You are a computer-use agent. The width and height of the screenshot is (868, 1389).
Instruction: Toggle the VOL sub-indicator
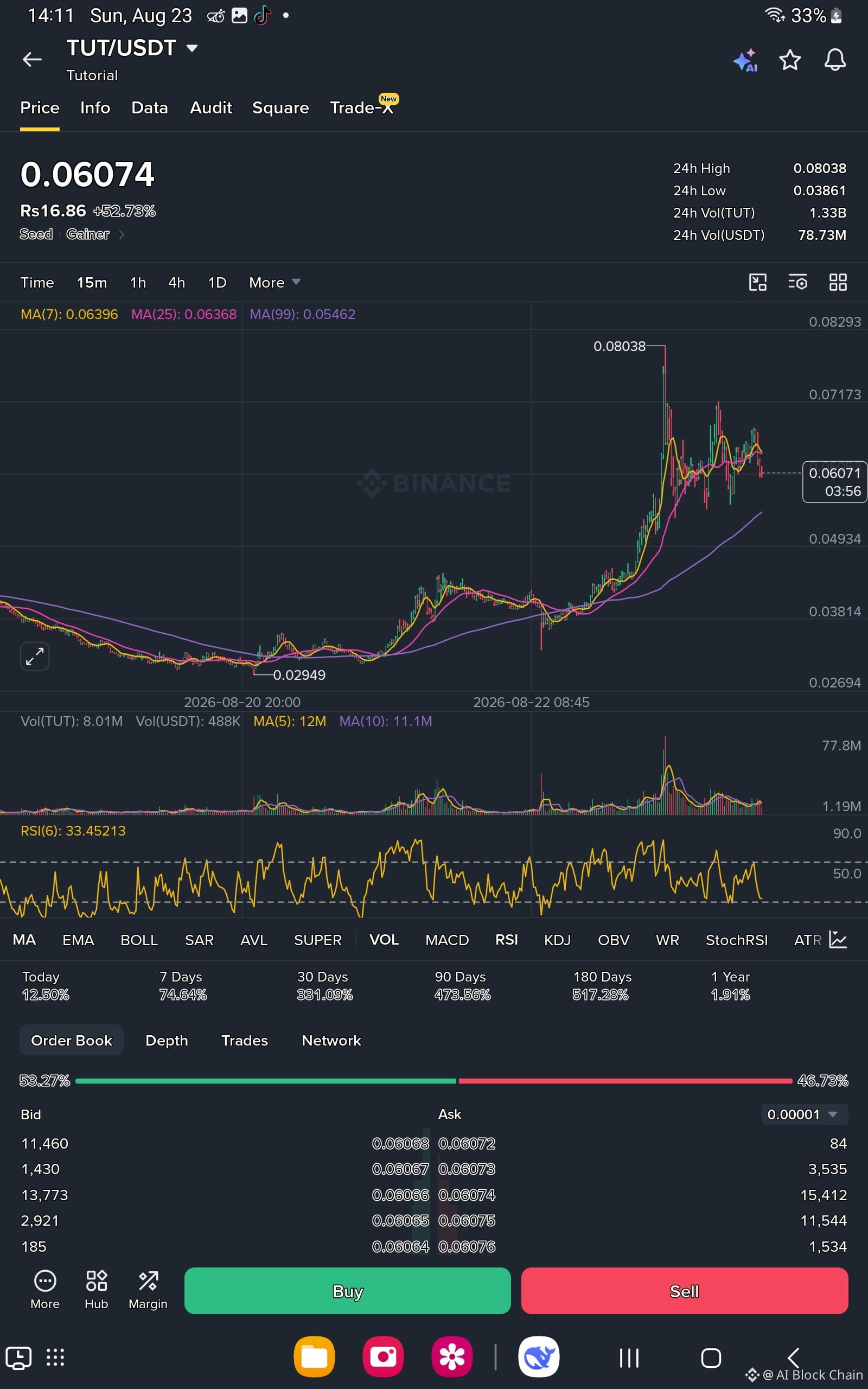pyautogui.click(x=384, y=940)
